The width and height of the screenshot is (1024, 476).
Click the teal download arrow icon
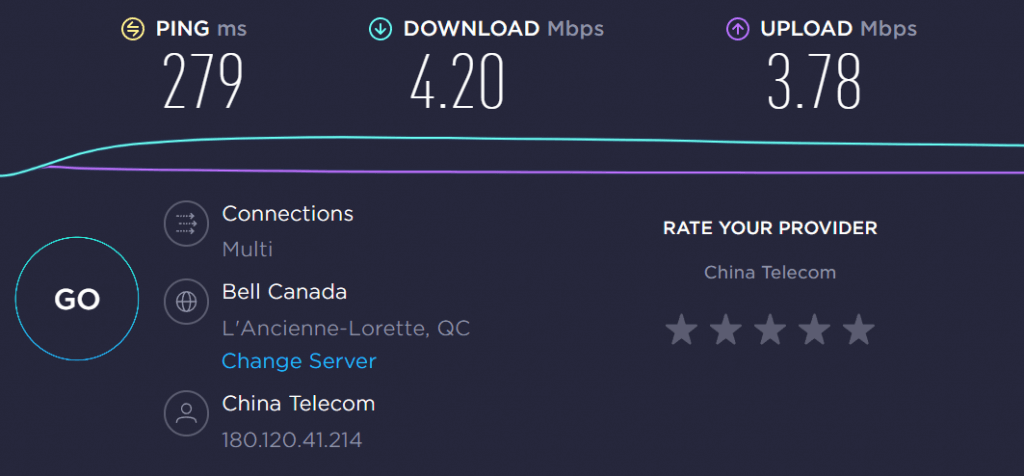(x=380, y=29)
